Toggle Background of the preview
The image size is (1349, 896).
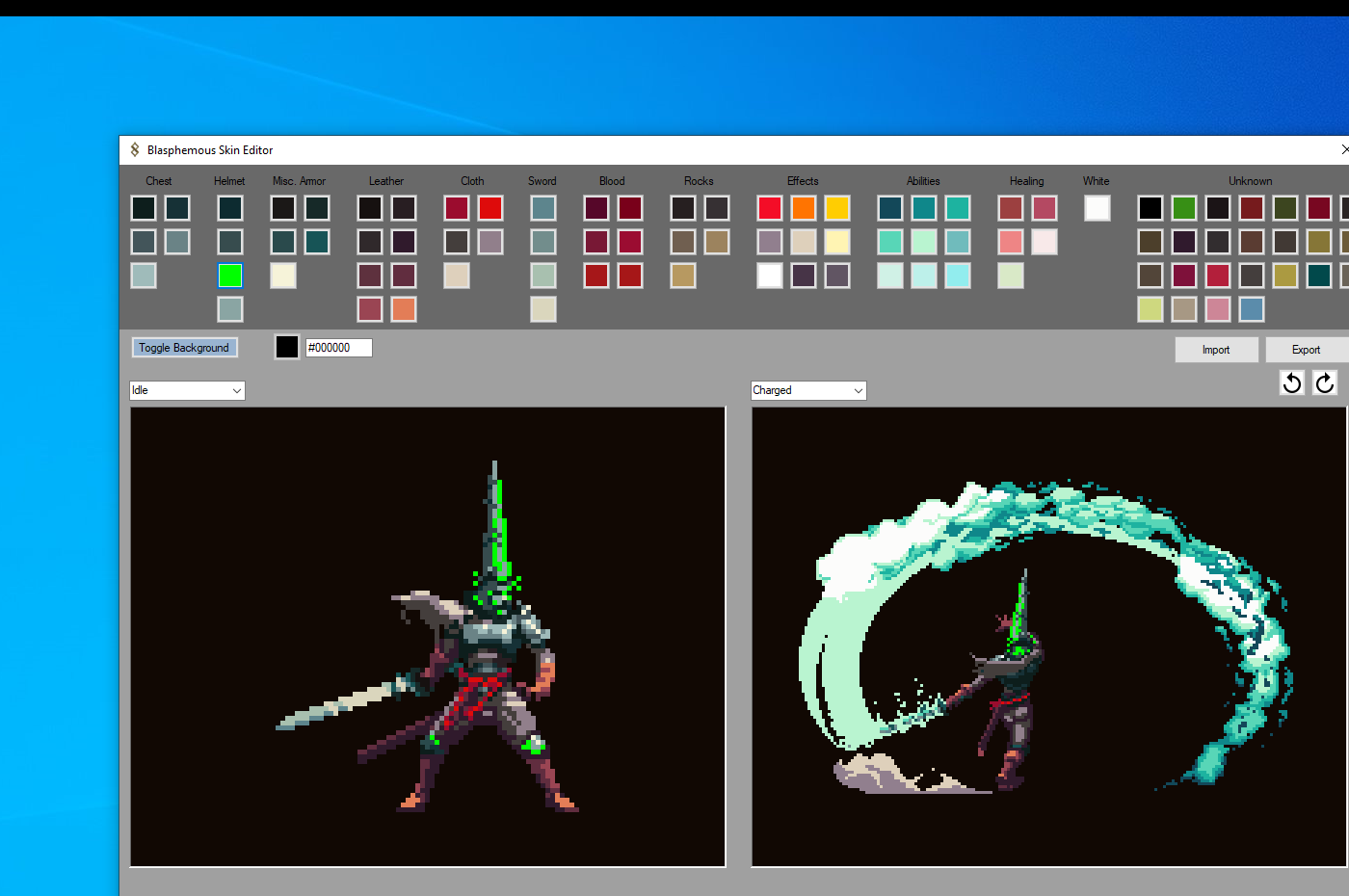184,348
